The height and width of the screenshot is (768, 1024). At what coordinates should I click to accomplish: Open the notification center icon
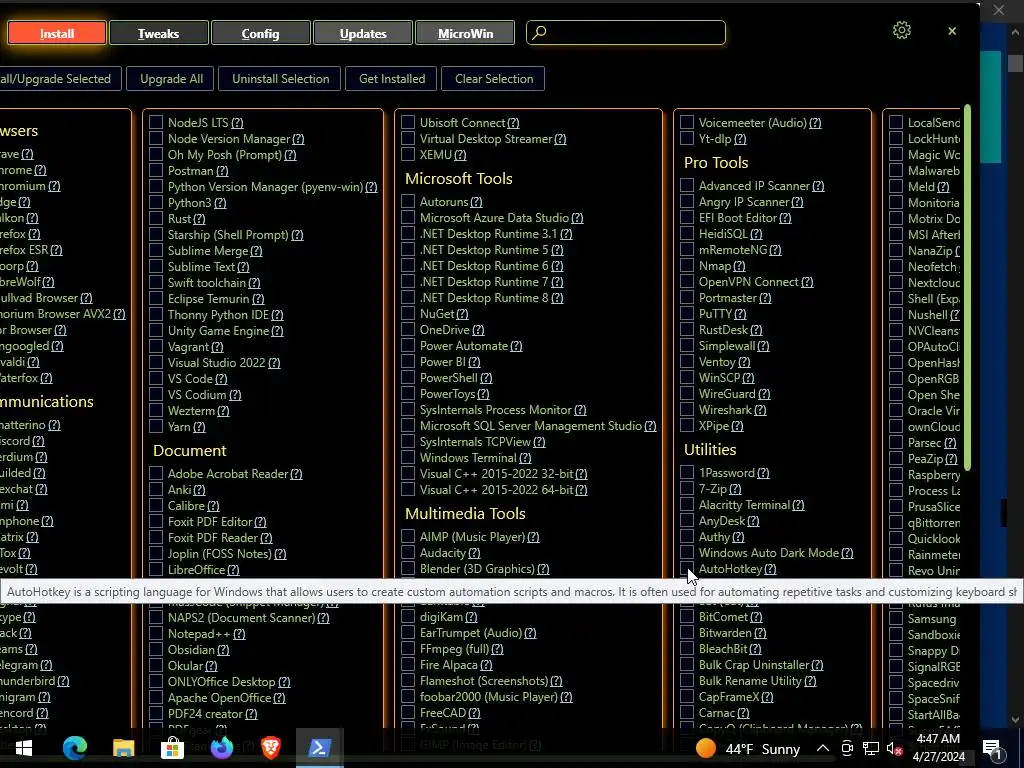(992, 749)
